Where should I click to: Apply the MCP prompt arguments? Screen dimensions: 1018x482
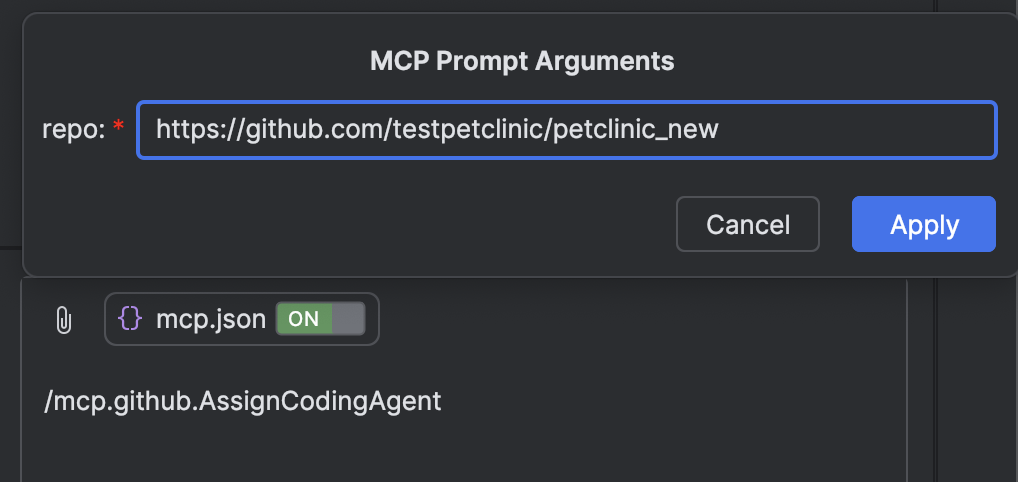tap(924, 224)
